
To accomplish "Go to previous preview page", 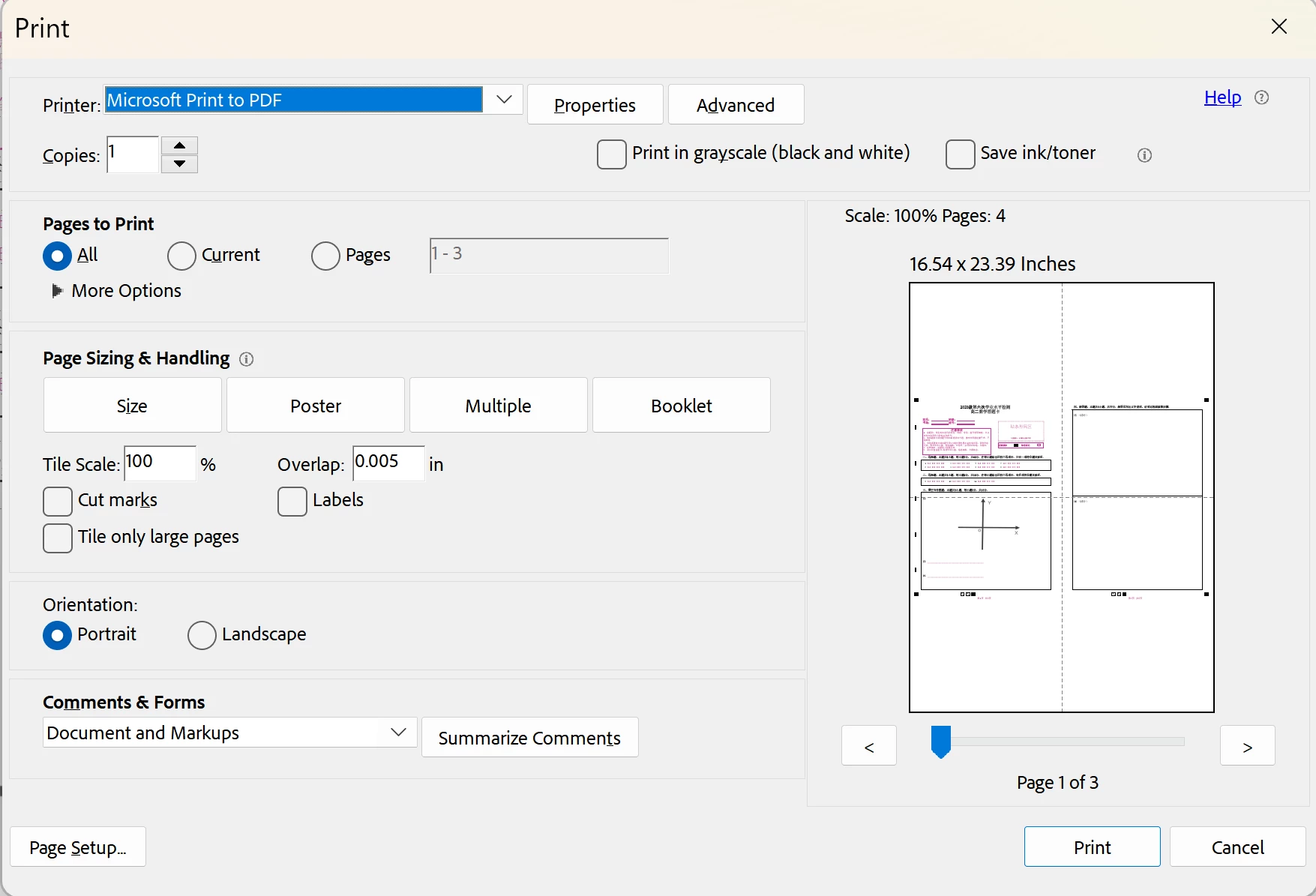I will tap(869, 746).
